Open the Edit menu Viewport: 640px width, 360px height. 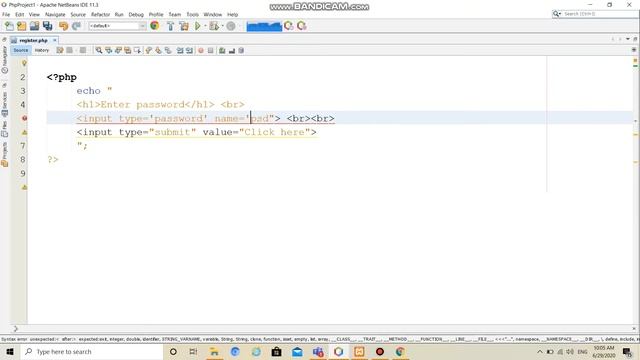click(x=19, y=14)
